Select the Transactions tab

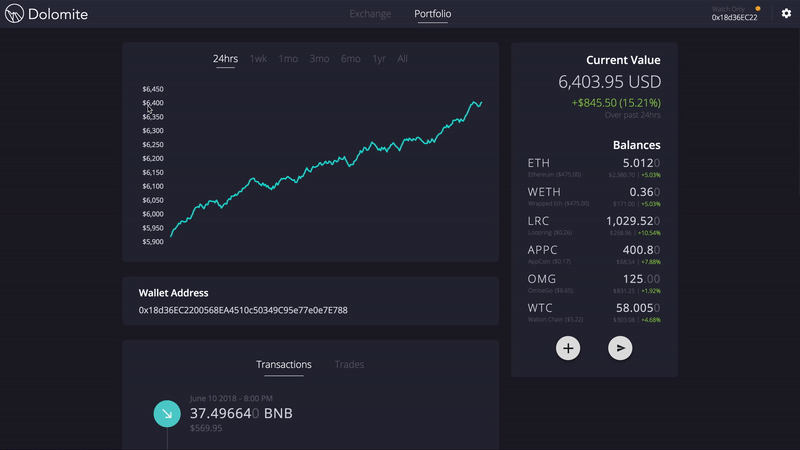284,365
